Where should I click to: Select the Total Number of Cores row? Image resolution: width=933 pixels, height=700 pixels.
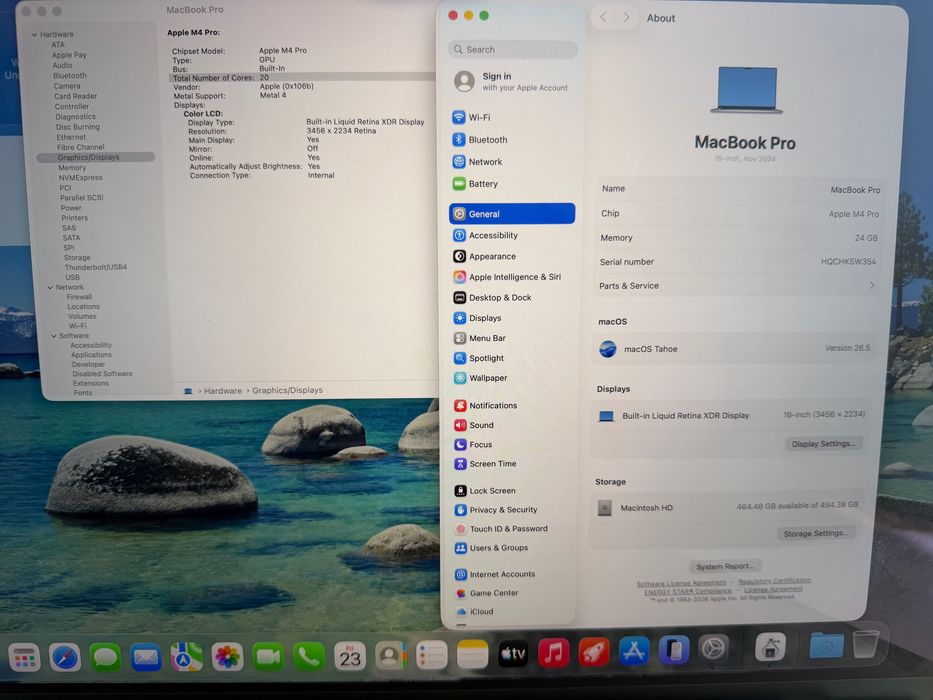tap(302, 77)
